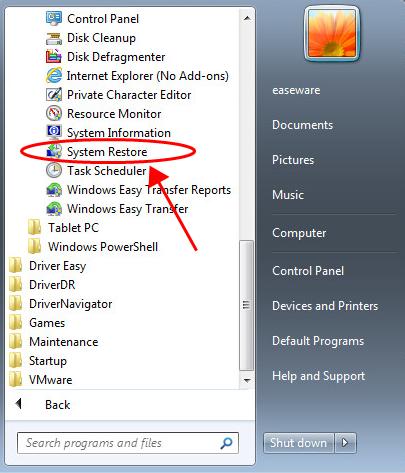Launch Windows Easy Transfer Reports icon
This screenshot has height=473, width=405.
54,190
